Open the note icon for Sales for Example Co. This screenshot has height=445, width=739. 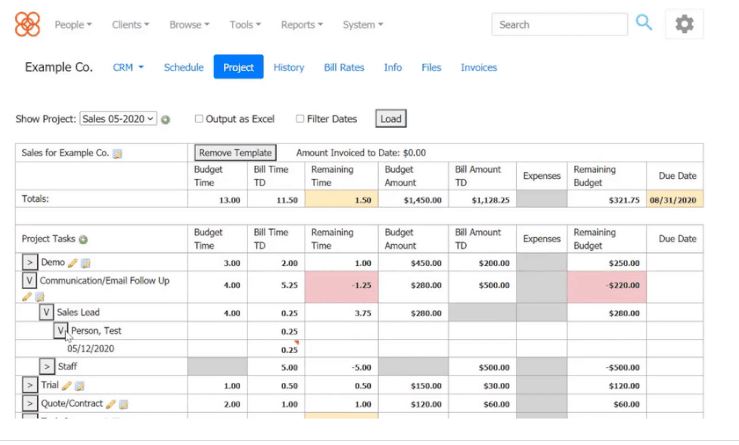118,153
